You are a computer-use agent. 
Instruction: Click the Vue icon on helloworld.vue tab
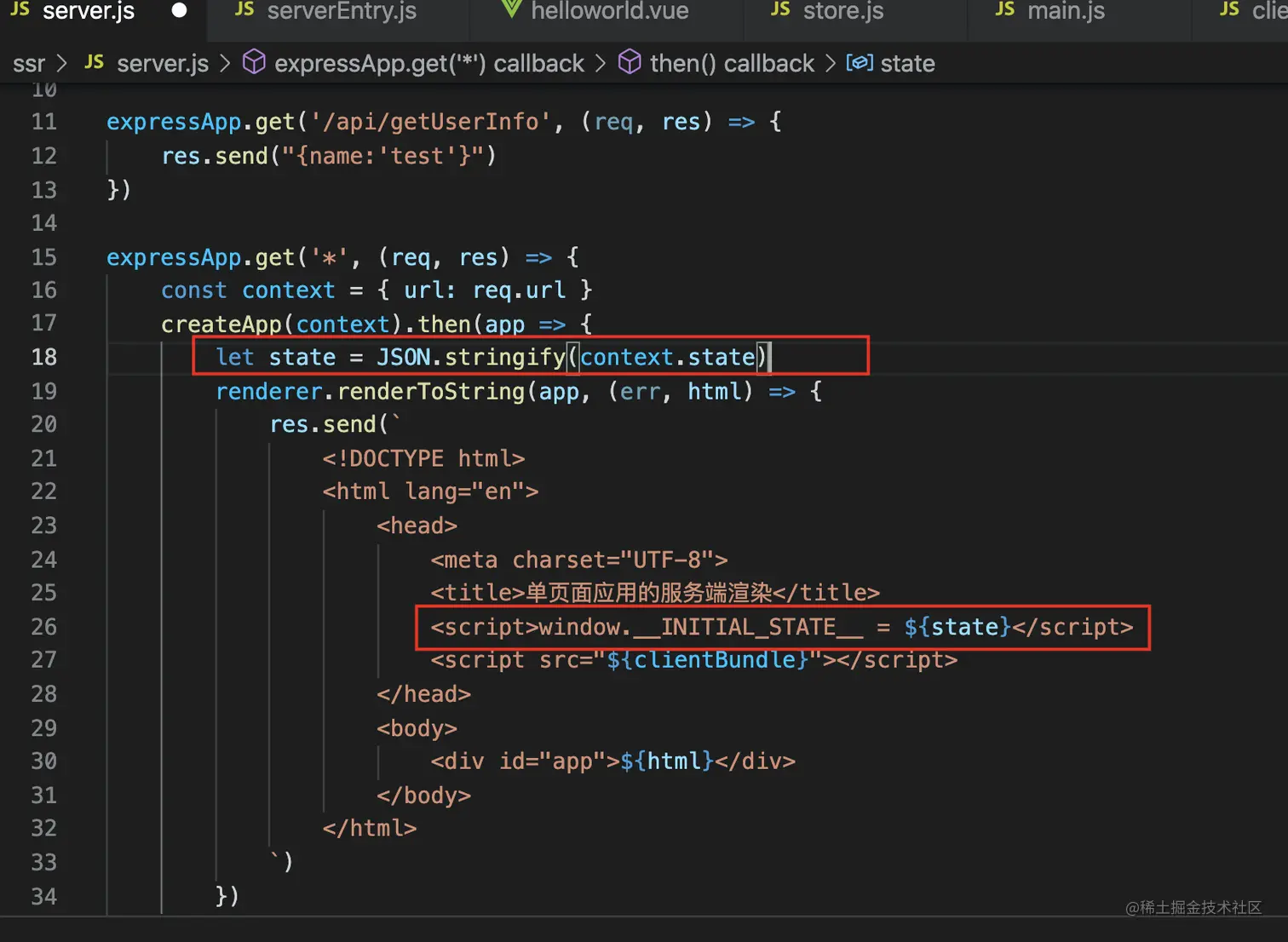[511, 10]
